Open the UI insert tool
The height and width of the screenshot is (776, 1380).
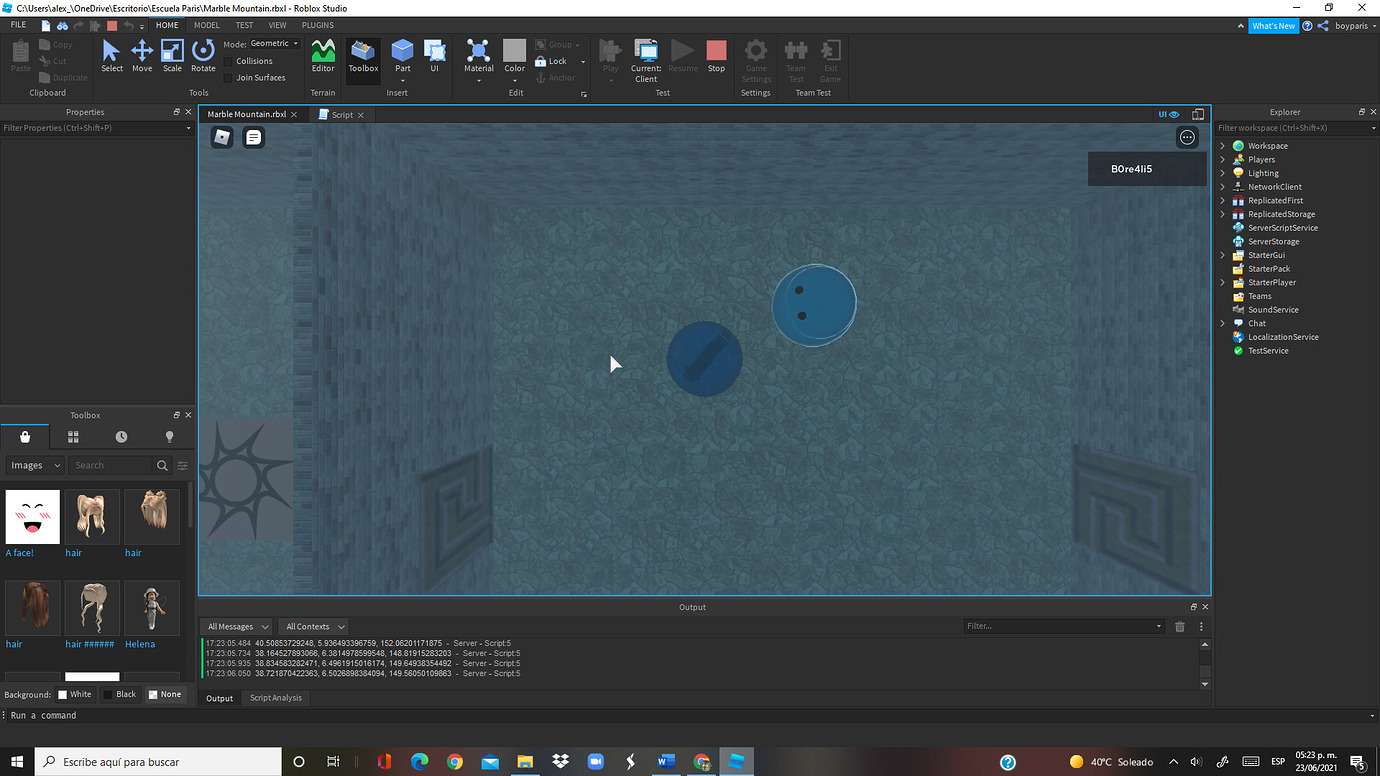pyautogui.click(x=435, y=55)
